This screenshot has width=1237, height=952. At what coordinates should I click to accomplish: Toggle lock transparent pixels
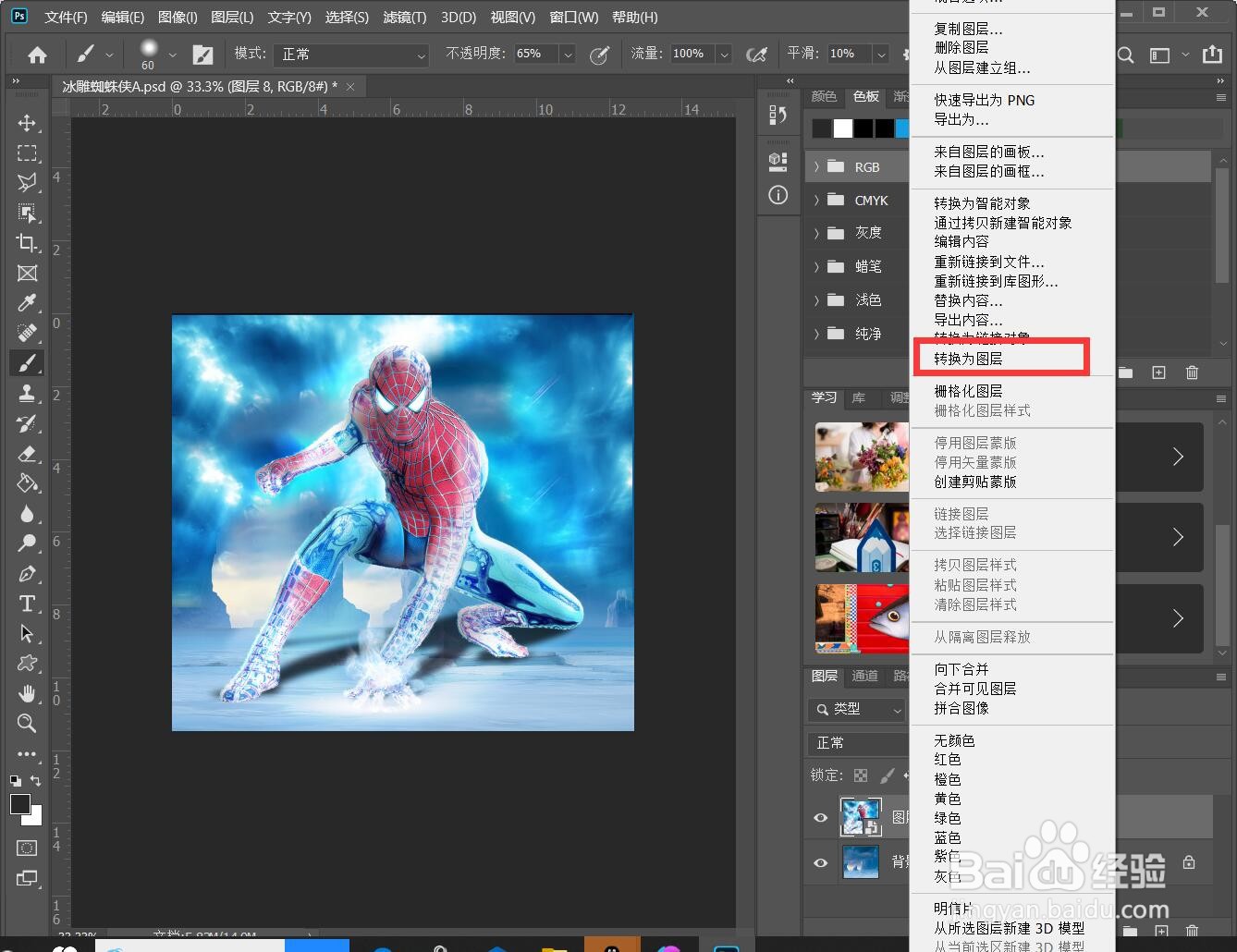click(861, 775)
